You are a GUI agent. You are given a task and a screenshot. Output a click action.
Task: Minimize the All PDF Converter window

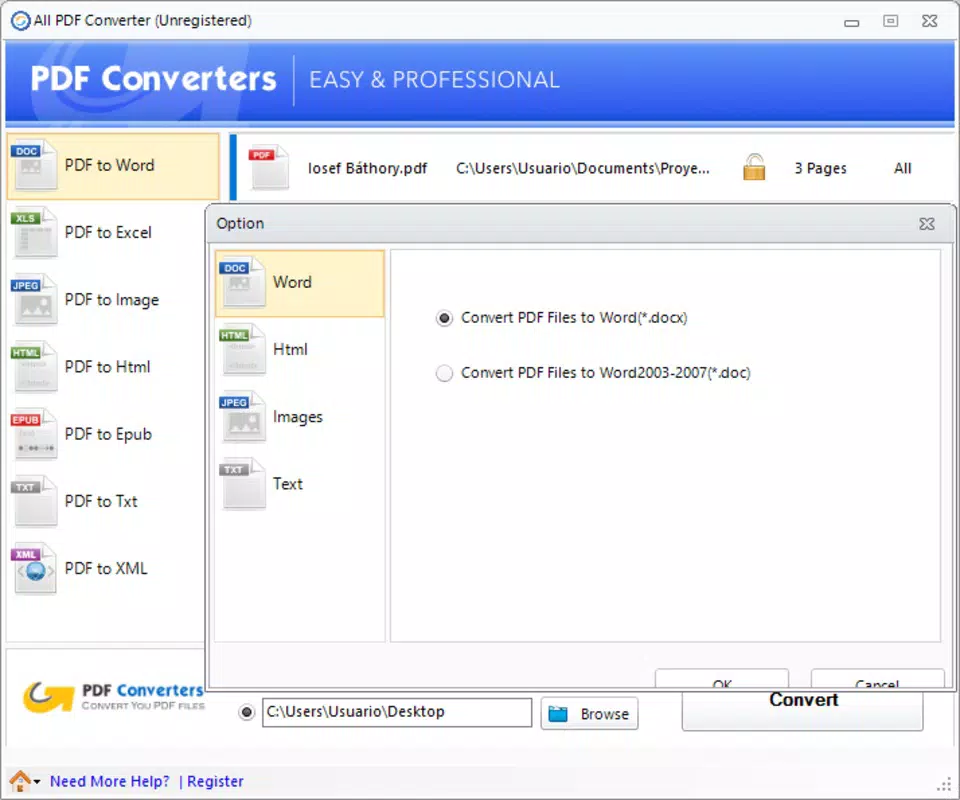pyautogui.click(x=852, y=23)
